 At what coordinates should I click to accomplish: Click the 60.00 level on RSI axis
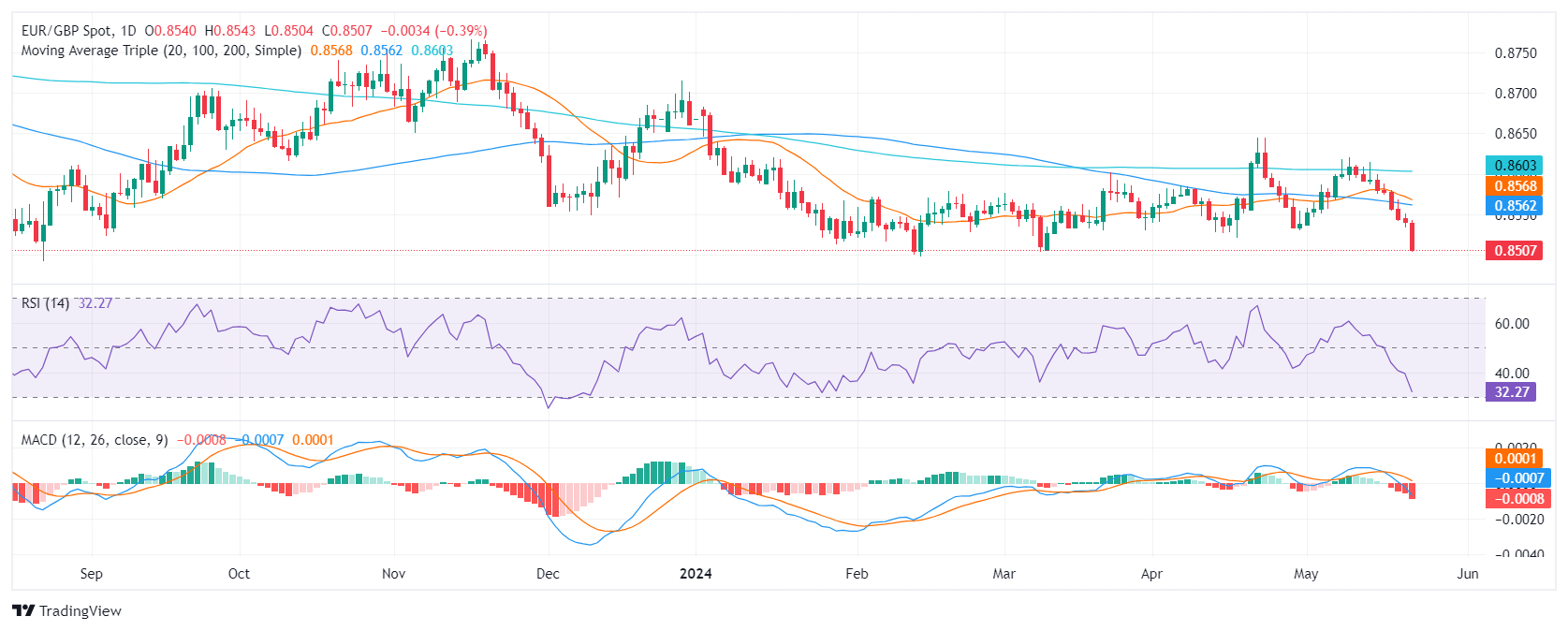pyautogui.click(x=1512, y=324)
